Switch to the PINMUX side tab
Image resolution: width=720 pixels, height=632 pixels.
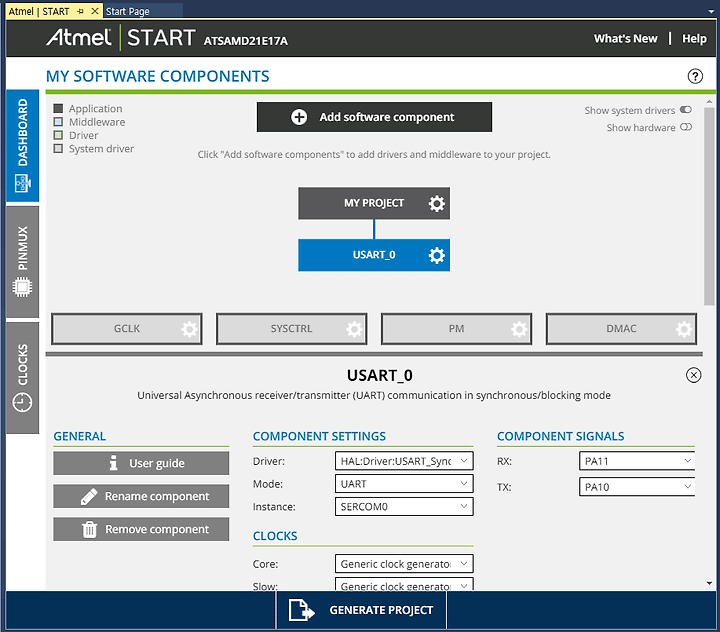[x=22, y=262]
